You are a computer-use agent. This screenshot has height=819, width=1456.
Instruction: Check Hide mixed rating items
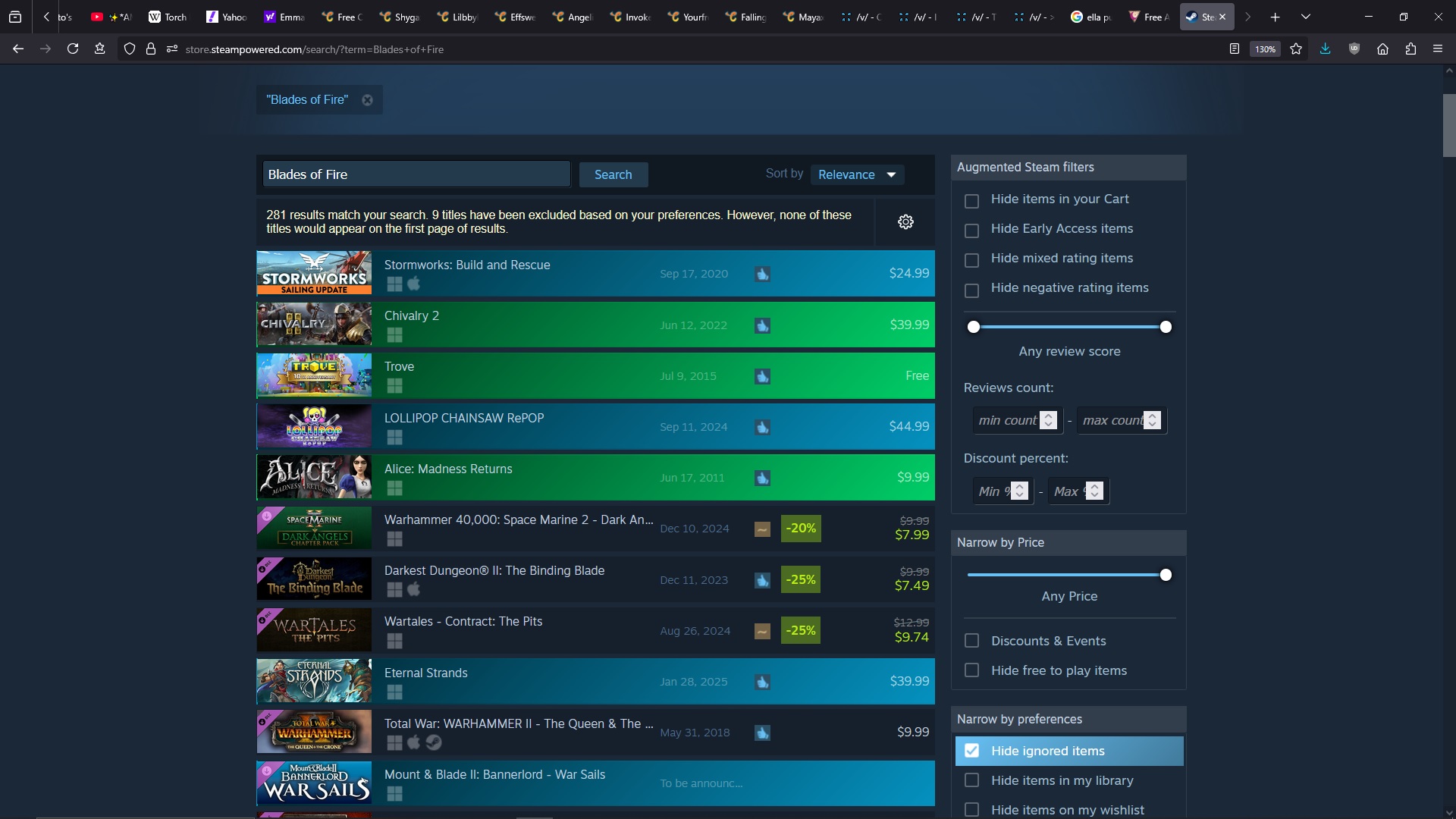click(971, 260)
